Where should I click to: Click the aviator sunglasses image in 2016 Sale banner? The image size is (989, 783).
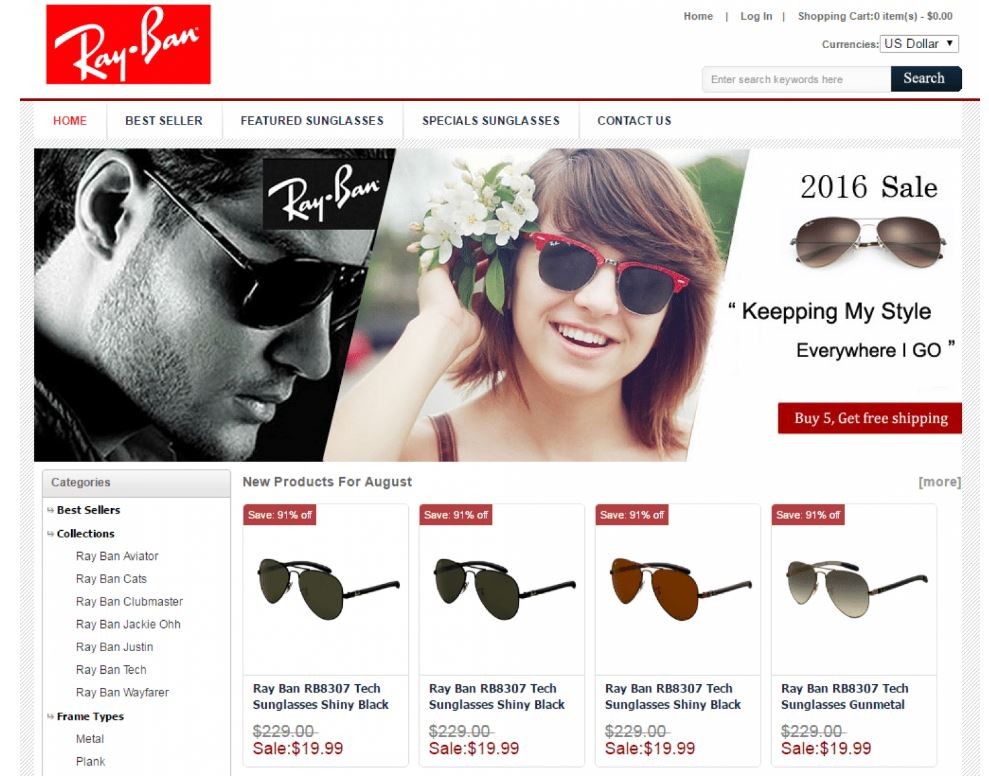click(x=869, y=242)
